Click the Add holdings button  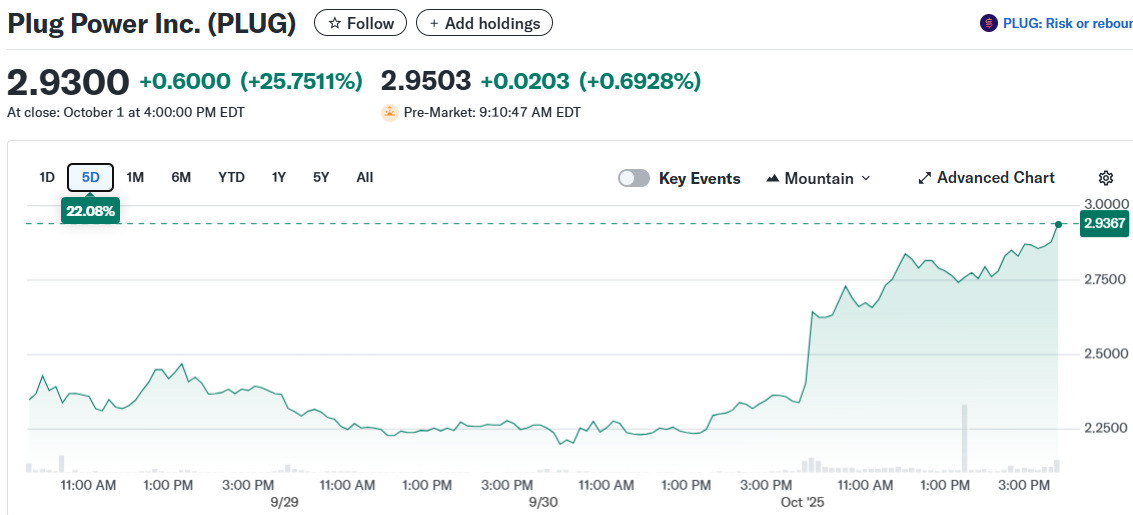[x=484, y=23]
